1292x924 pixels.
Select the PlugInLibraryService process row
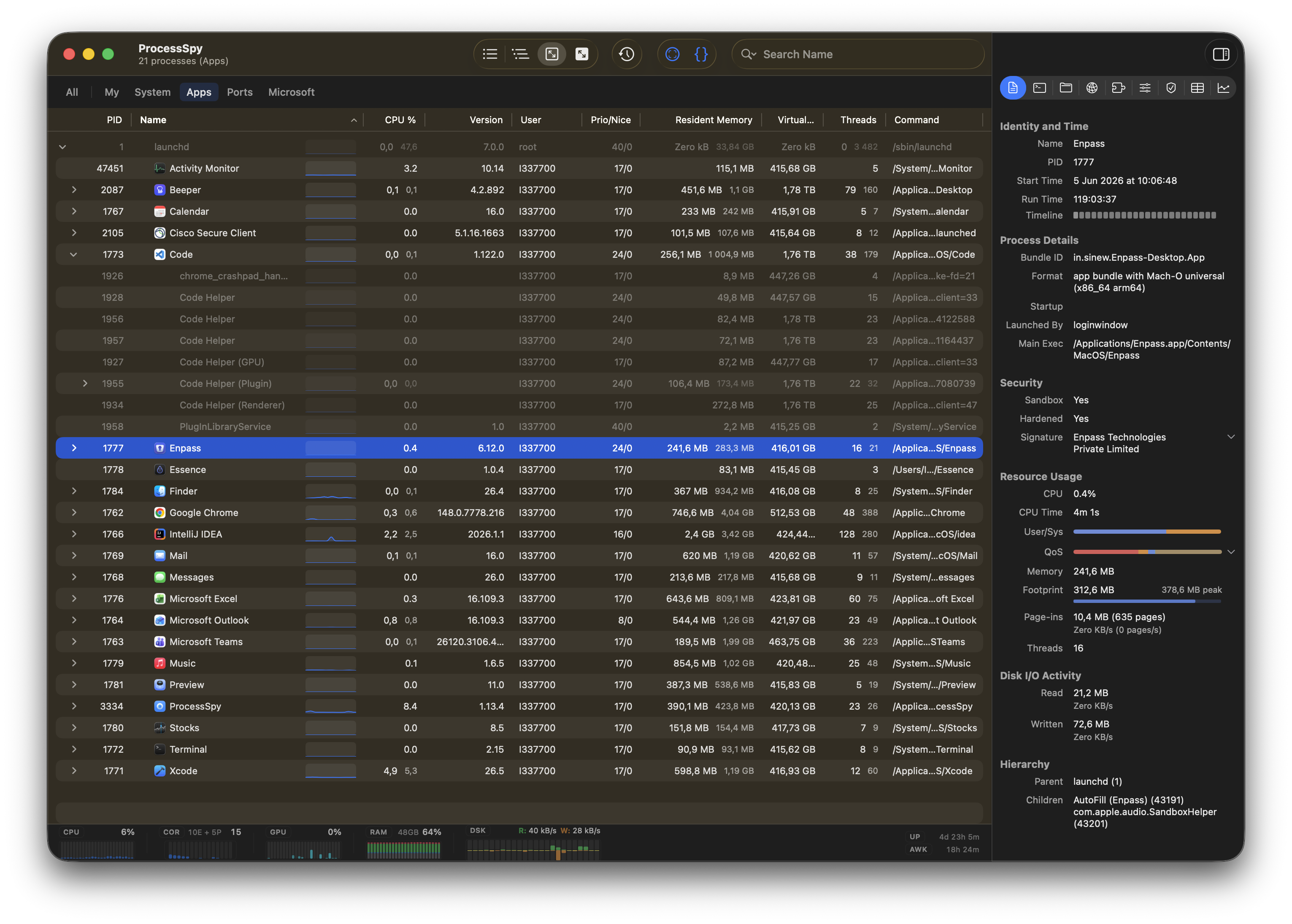519,427
